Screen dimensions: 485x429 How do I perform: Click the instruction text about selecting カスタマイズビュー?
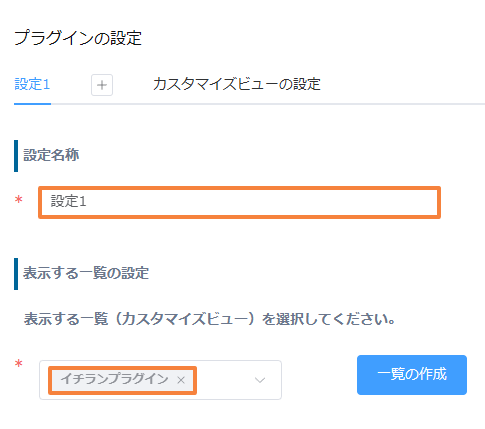pos(209,319)
